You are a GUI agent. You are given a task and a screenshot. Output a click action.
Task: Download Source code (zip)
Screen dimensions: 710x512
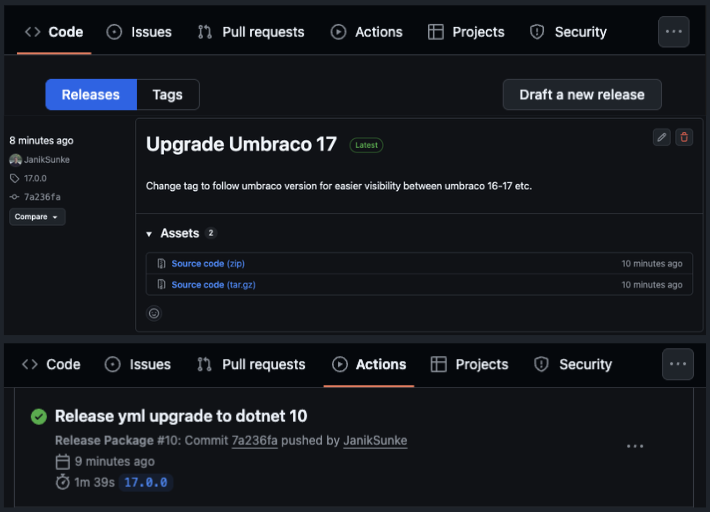coord(208,263)
